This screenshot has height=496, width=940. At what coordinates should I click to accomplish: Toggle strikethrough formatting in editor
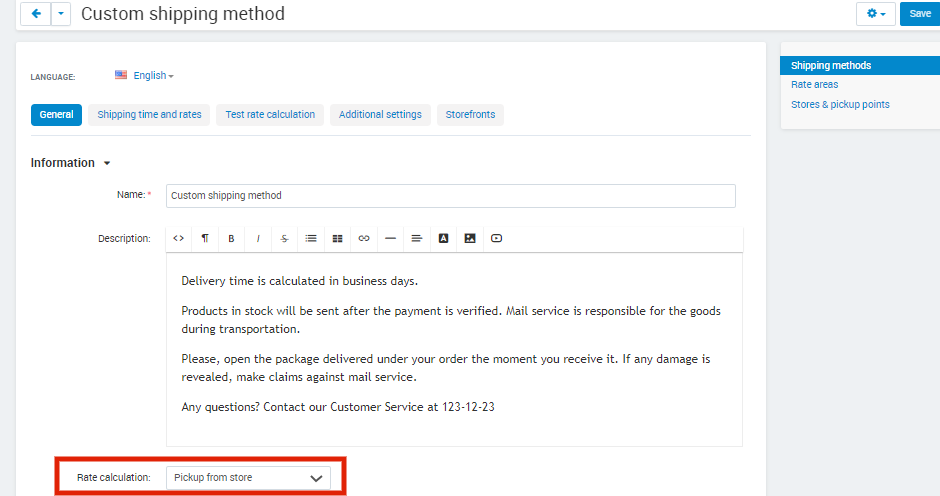pos(284,239)
